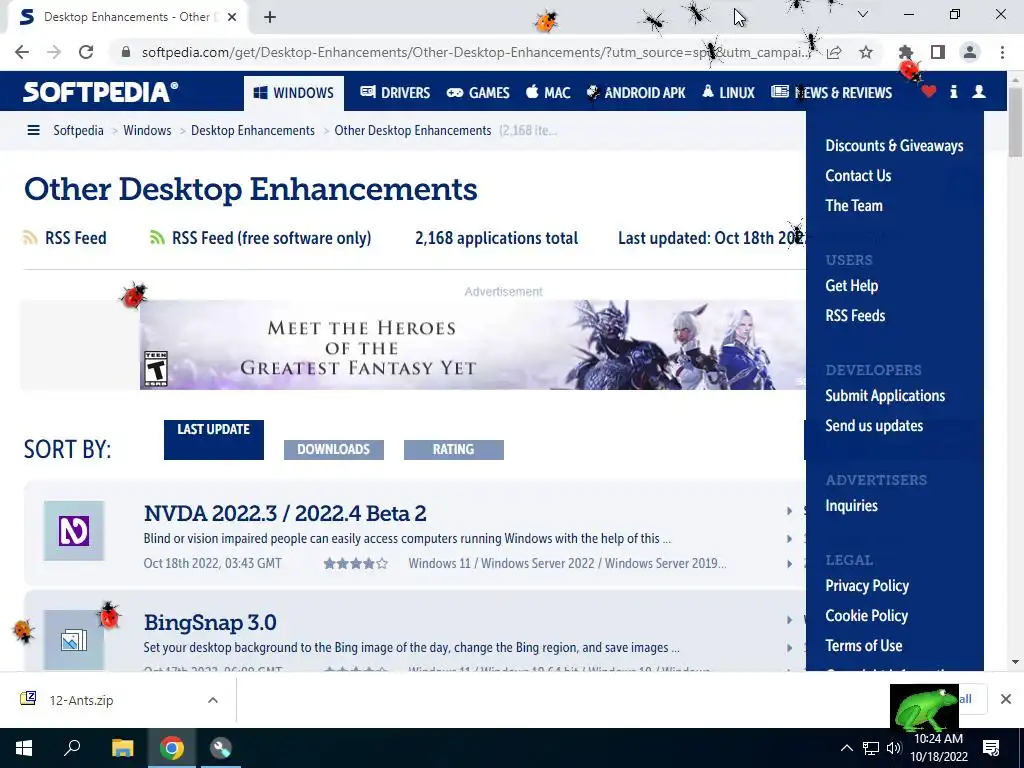Image resolution: width=1024 pixels, height=768 pixels.
Task: Open the Games section
Action: (x=478, y=93)
